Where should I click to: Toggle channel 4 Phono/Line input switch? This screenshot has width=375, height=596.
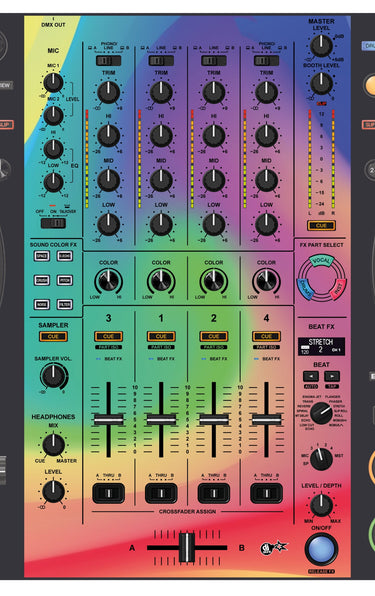point(266,60)
